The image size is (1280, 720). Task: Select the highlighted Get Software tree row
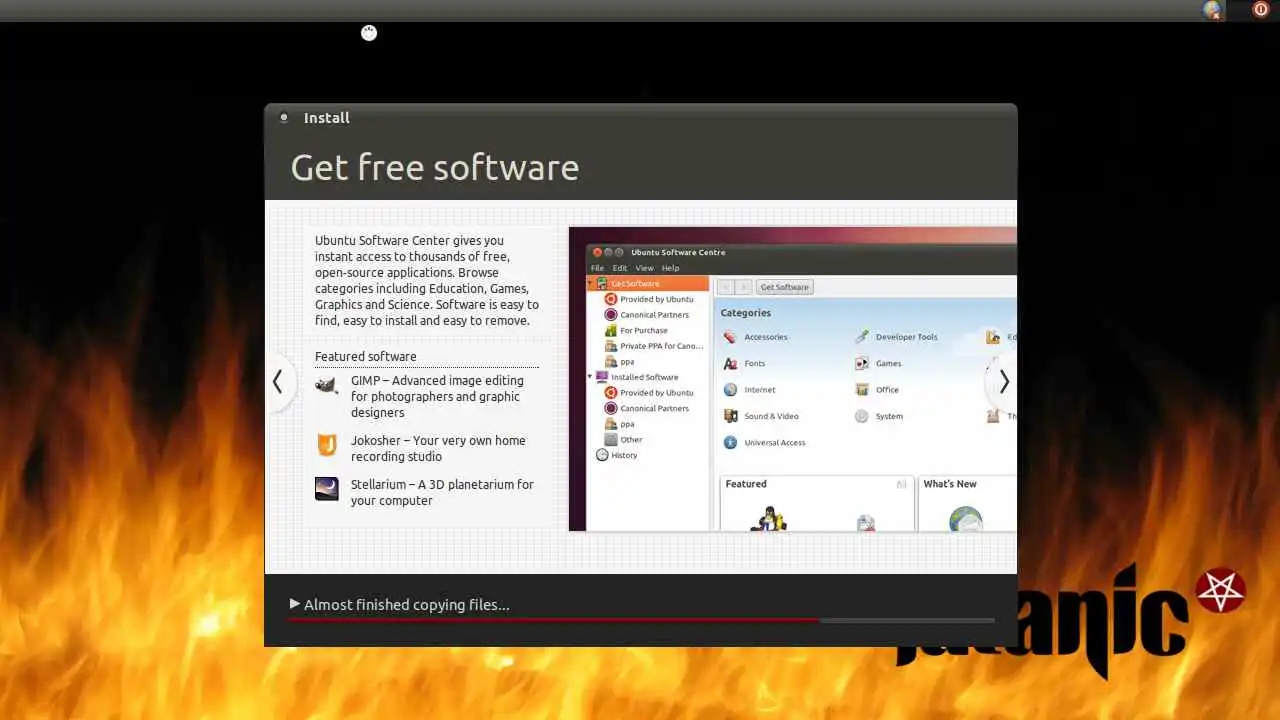click(648, 284)
